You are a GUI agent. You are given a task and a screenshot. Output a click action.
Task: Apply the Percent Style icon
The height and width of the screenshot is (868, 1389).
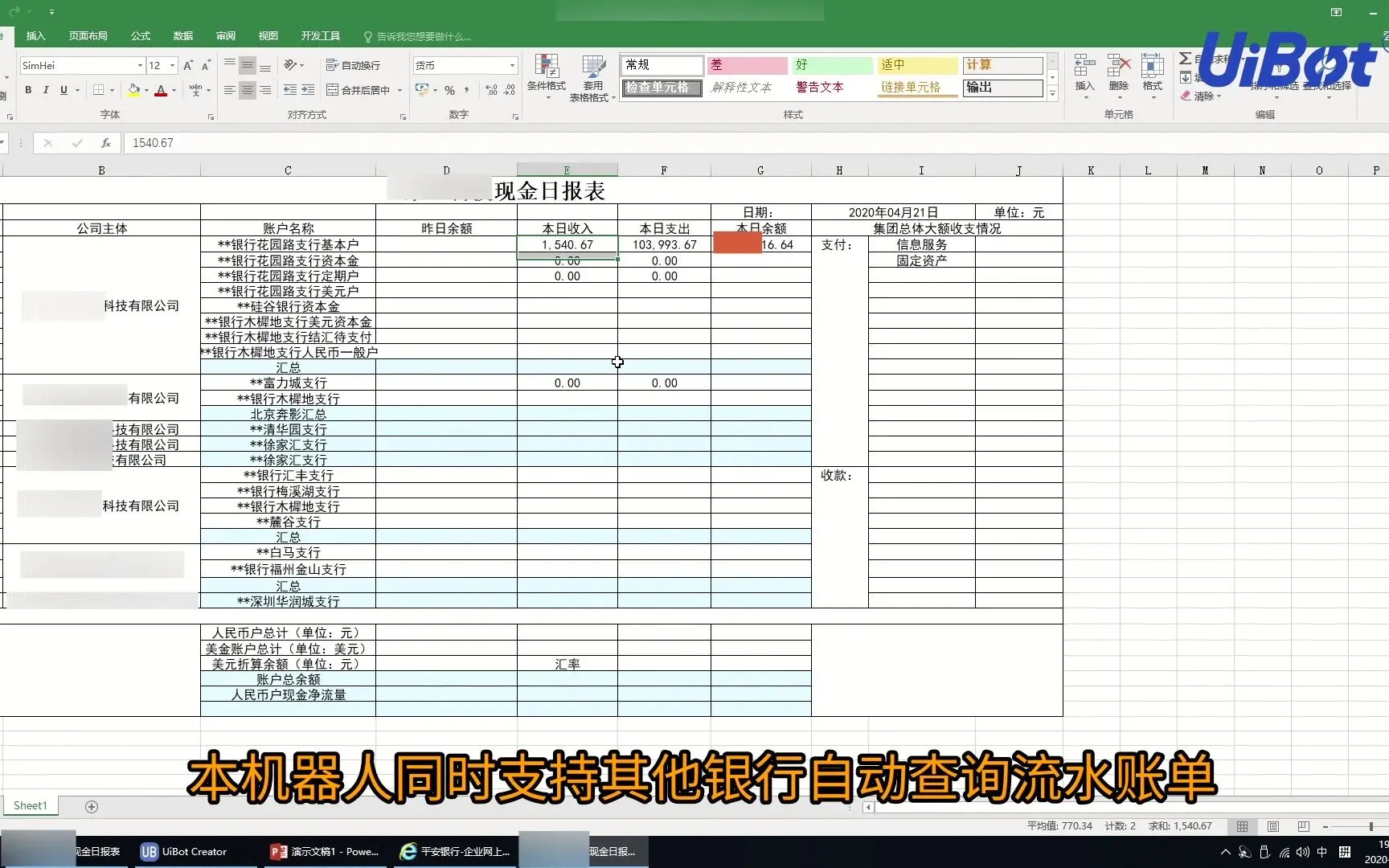[x=450, y=91]
